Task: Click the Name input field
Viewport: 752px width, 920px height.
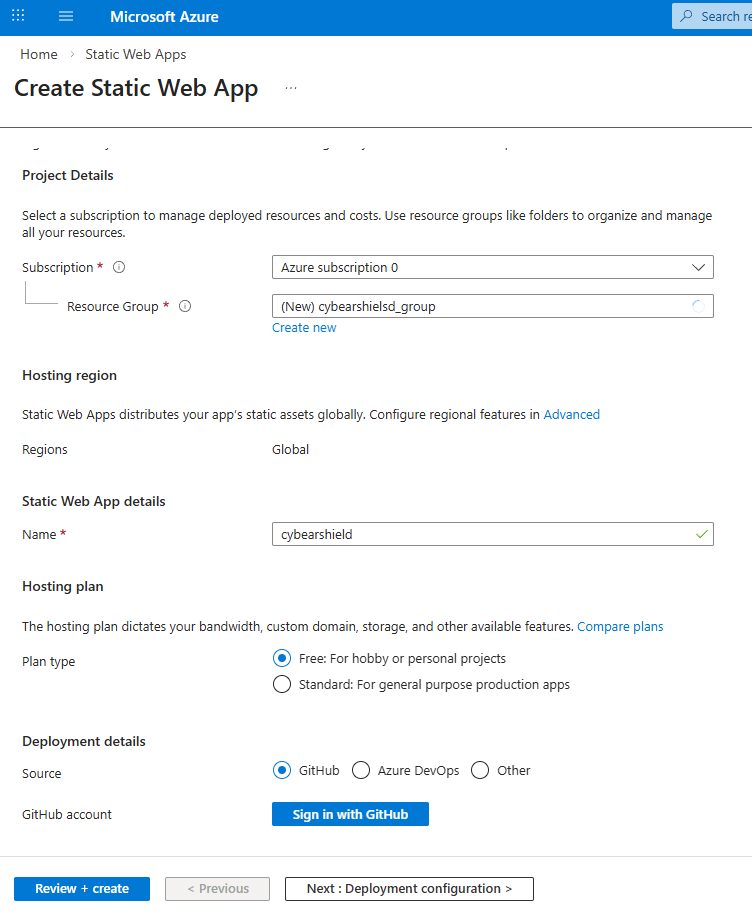Action: tap(480, 535)
